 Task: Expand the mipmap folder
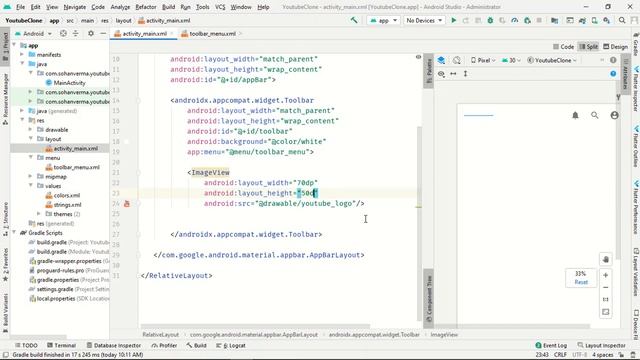(x=31, y=177)
